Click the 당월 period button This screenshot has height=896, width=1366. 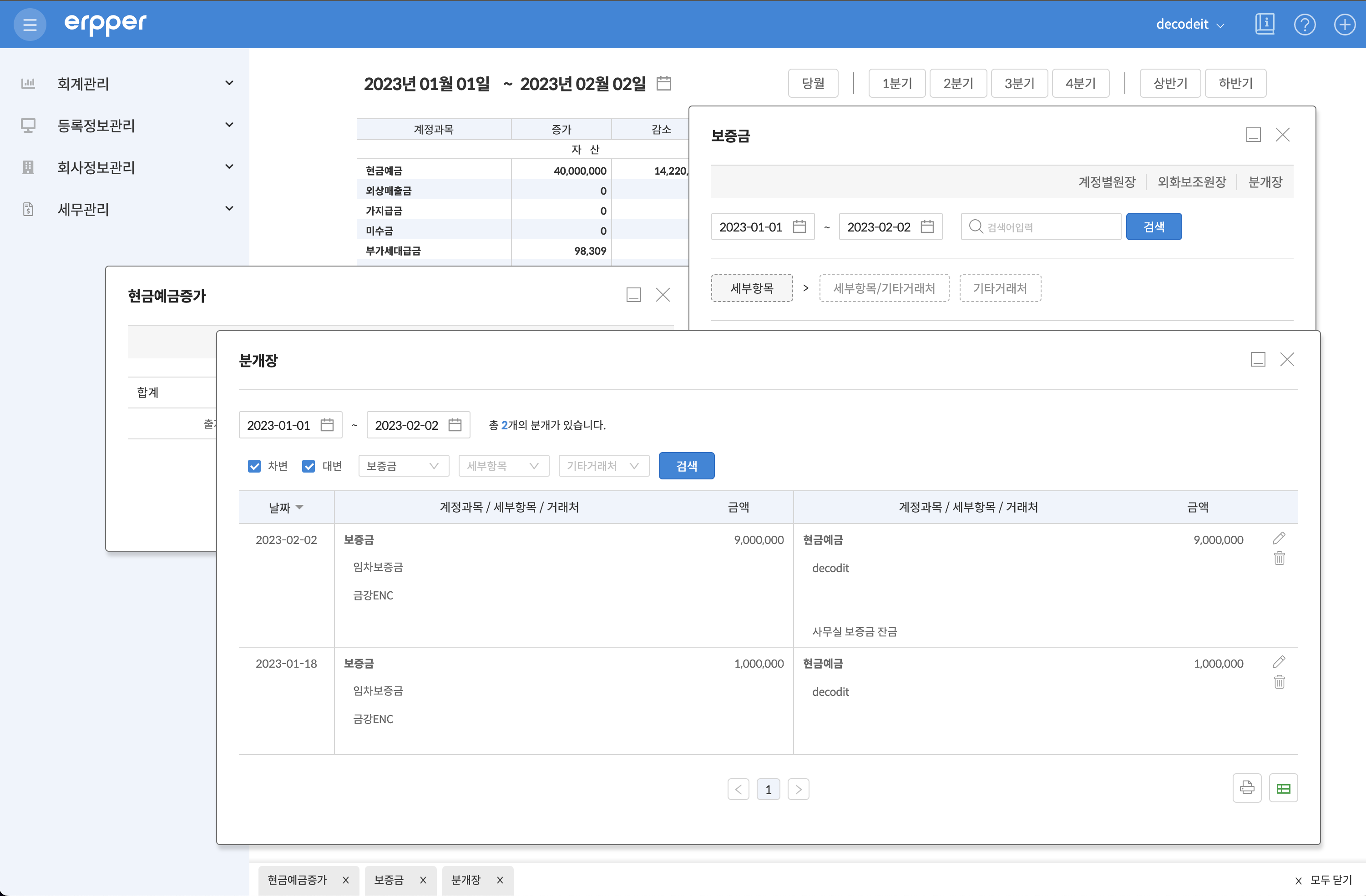coord(813,83)
